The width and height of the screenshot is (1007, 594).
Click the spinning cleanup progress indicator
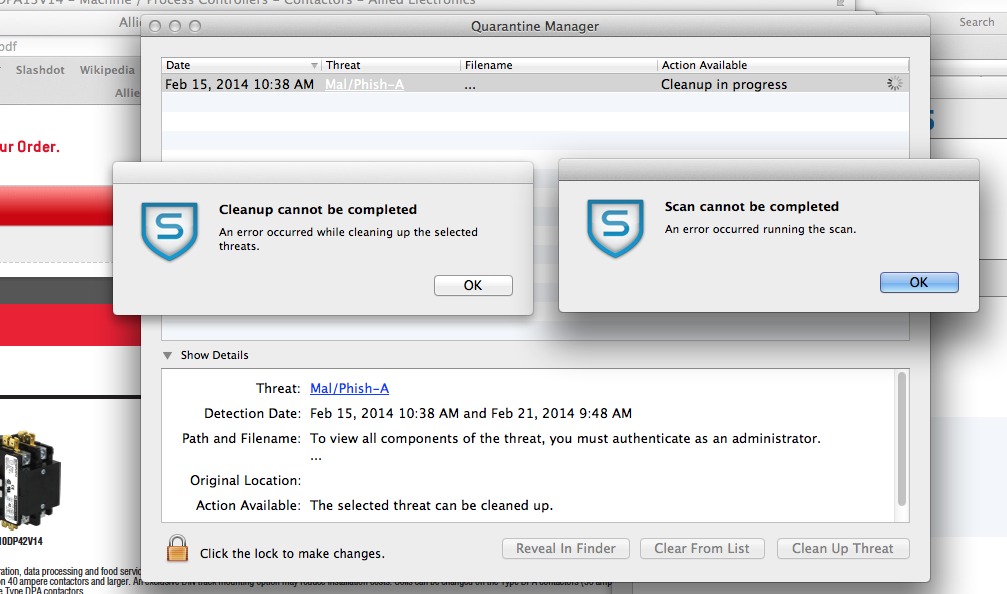(894, 83)
